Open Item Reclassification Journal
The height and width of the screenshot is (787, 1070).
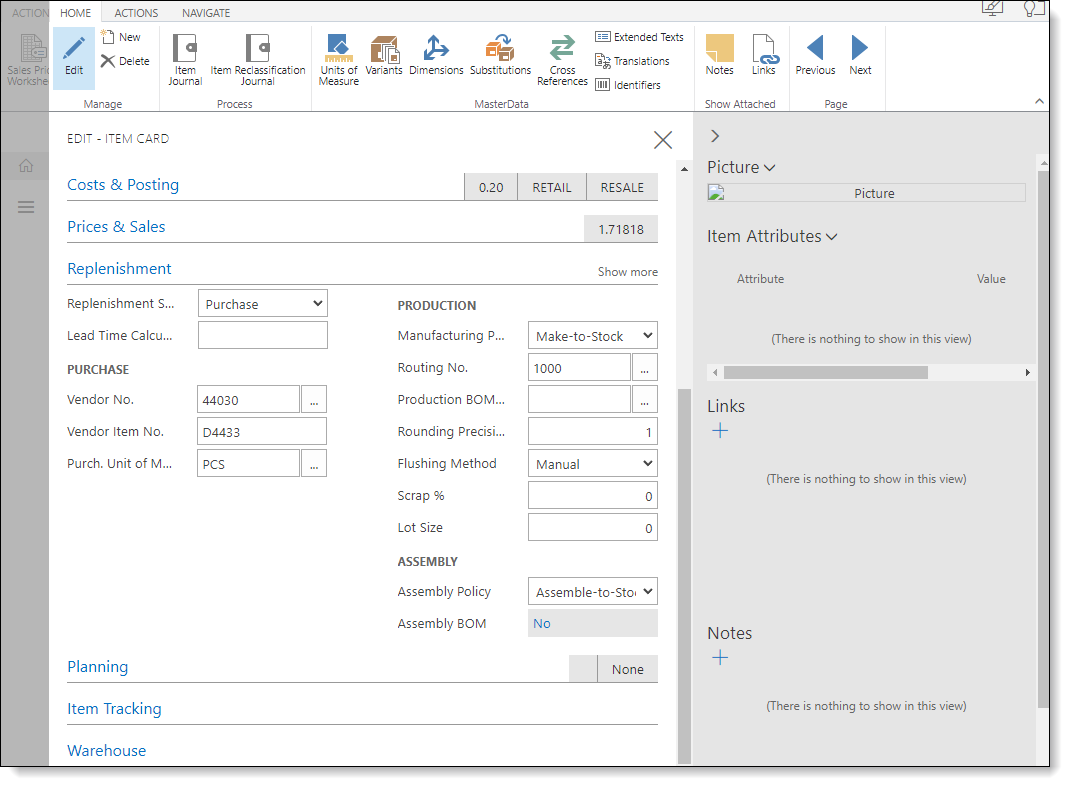[257, 60]
